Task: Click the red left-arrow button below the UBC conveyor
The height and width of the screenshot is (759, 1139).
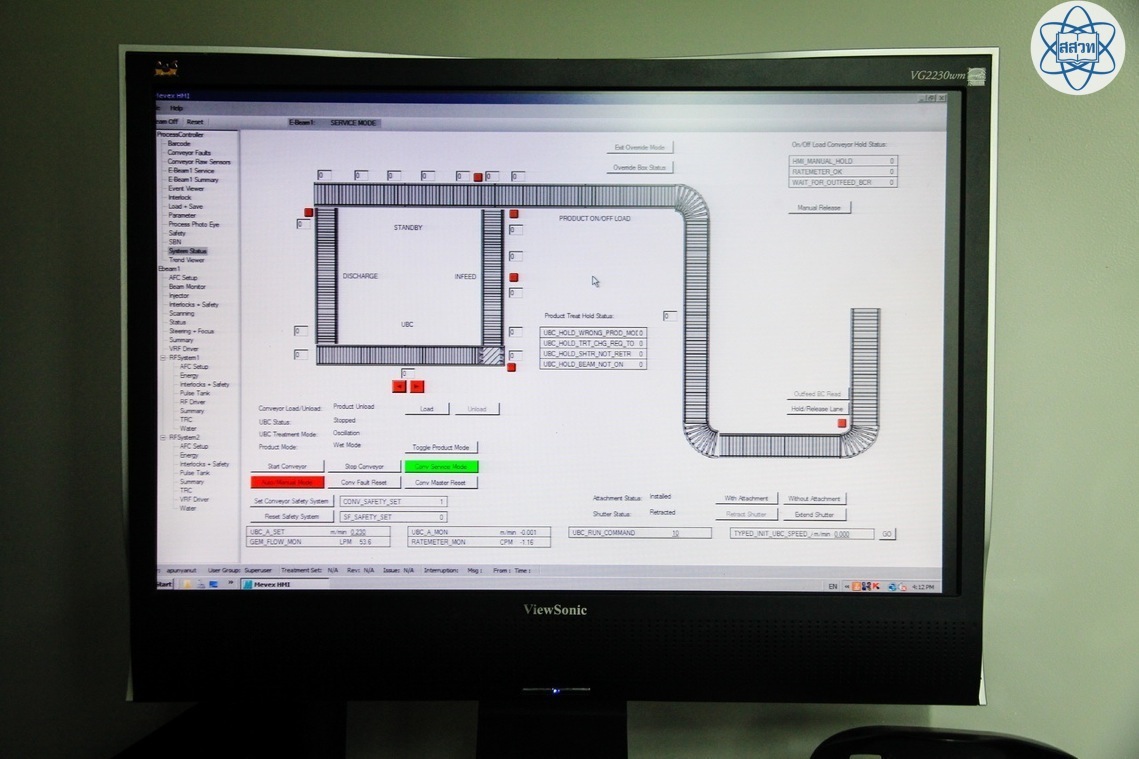Action: click(x=399, y=386)
